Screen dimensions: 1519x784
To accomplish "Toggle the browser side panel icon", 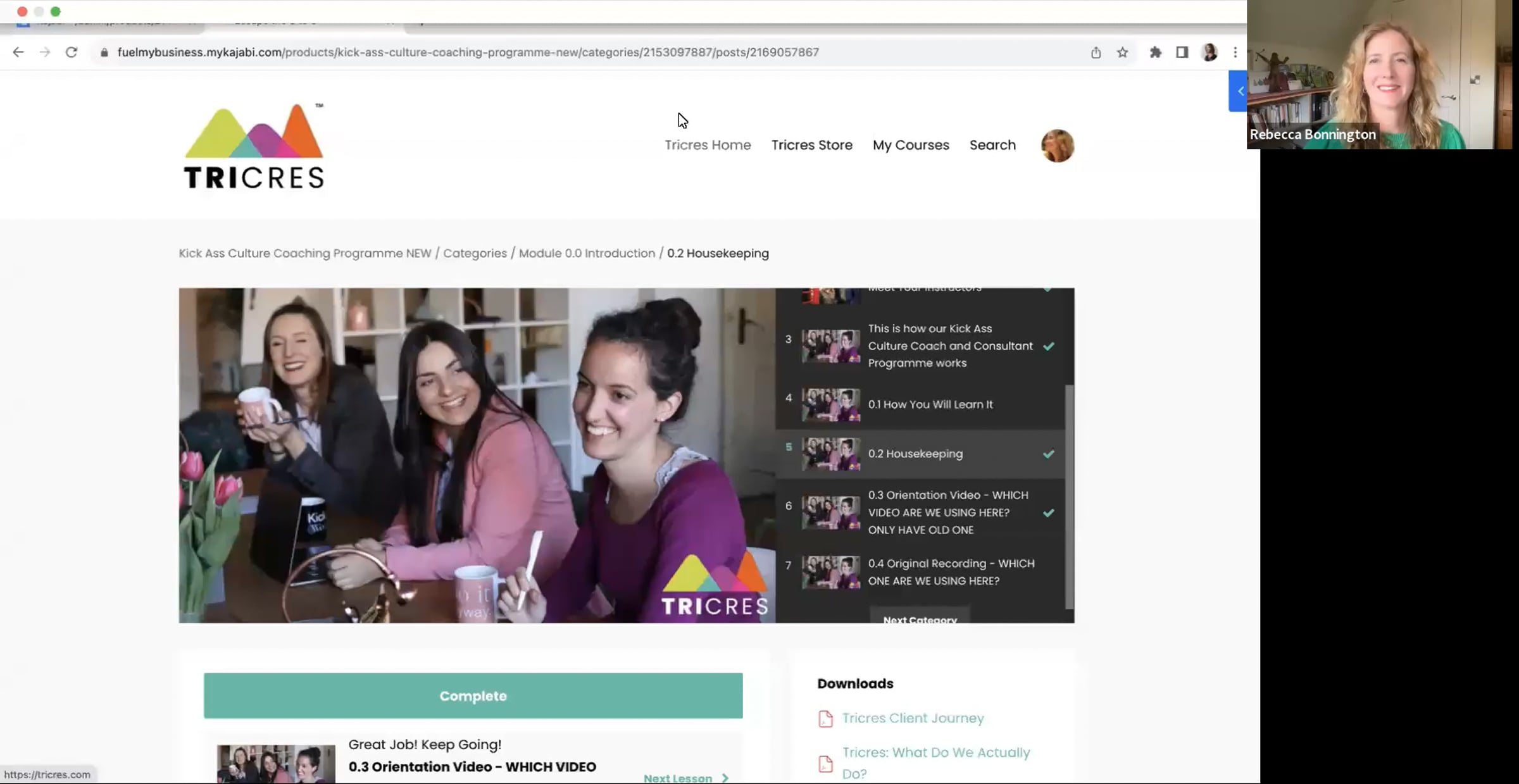I will (1182, 53).
